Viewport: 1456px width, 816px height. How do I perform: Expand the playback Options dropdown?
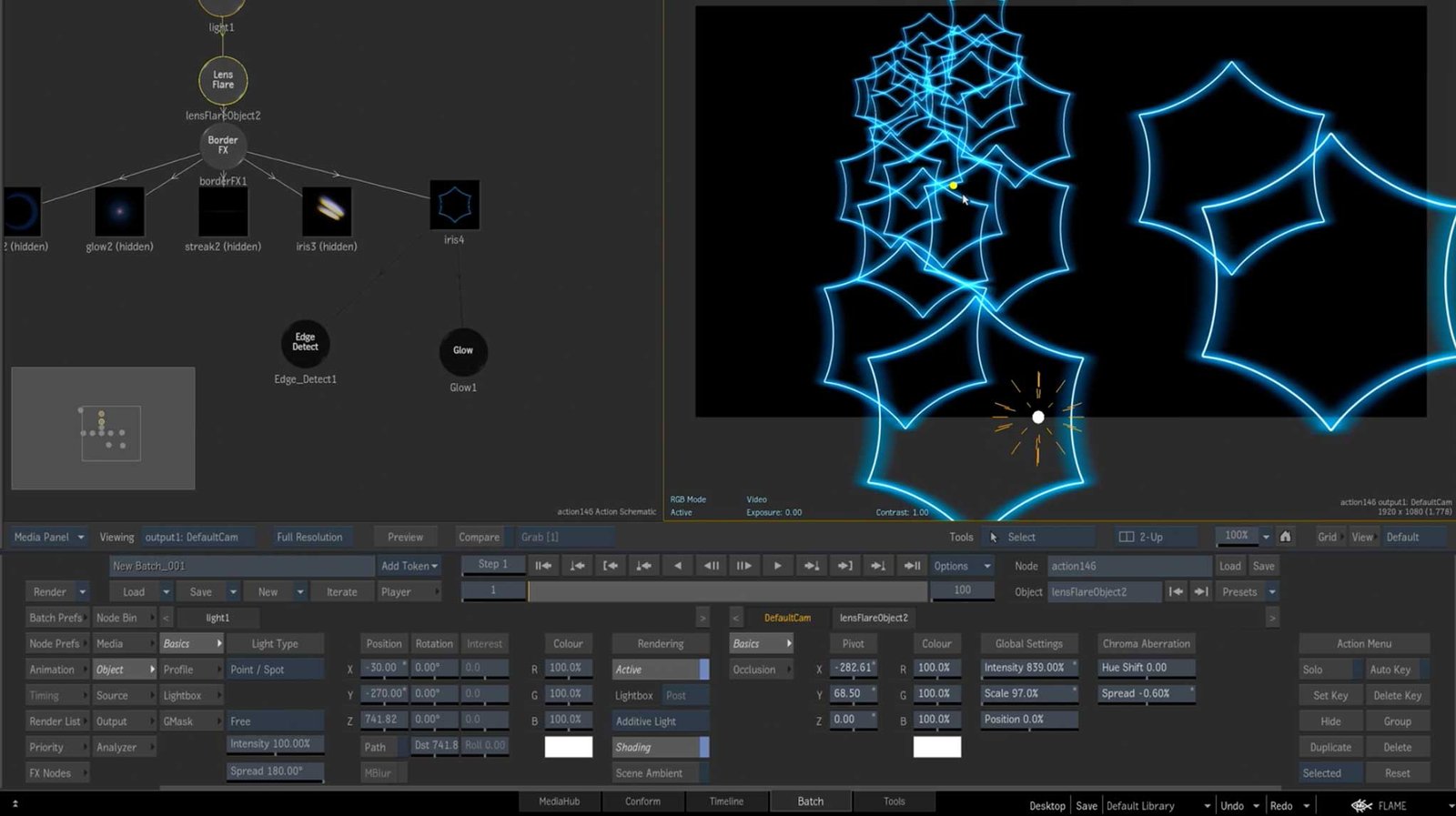[x=961, y=566]
